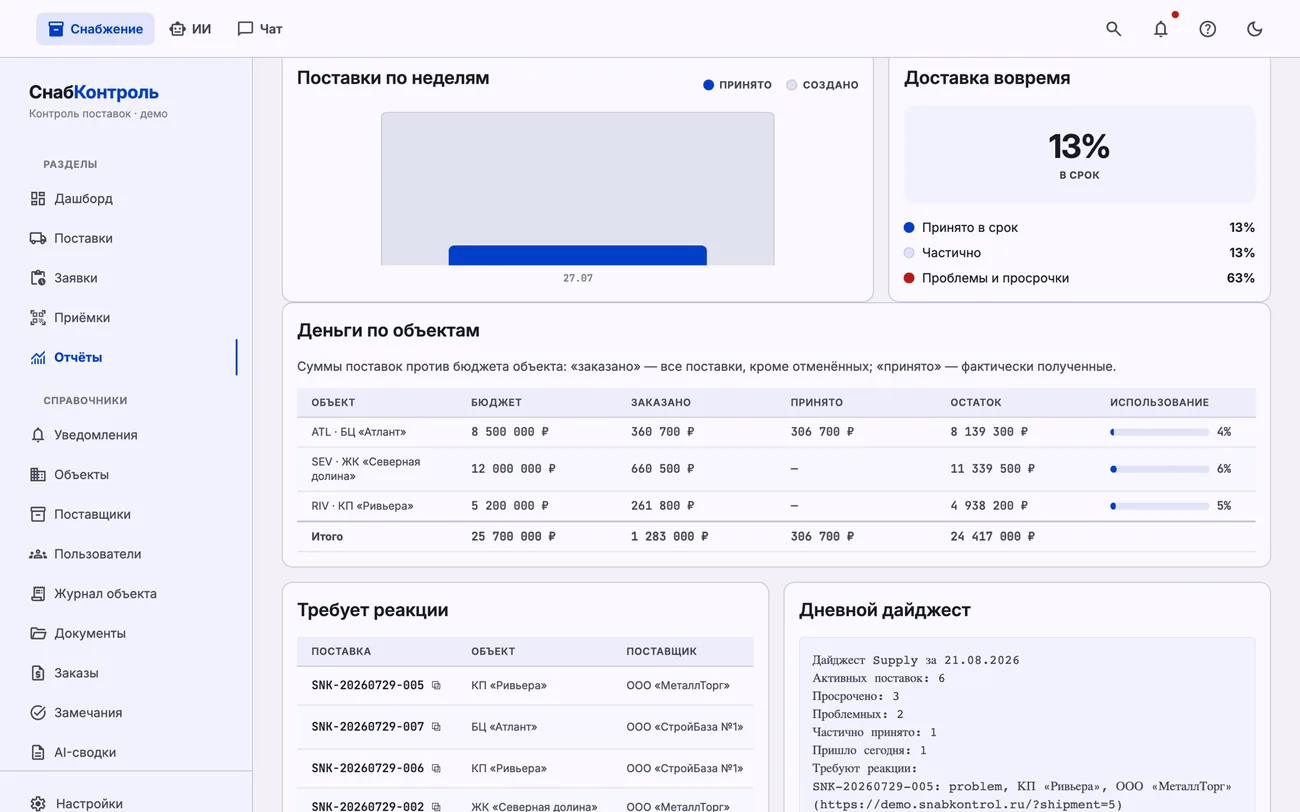Click digest line Активных поставок: 6
This screenshot has height=812, width=1300.
878,678
